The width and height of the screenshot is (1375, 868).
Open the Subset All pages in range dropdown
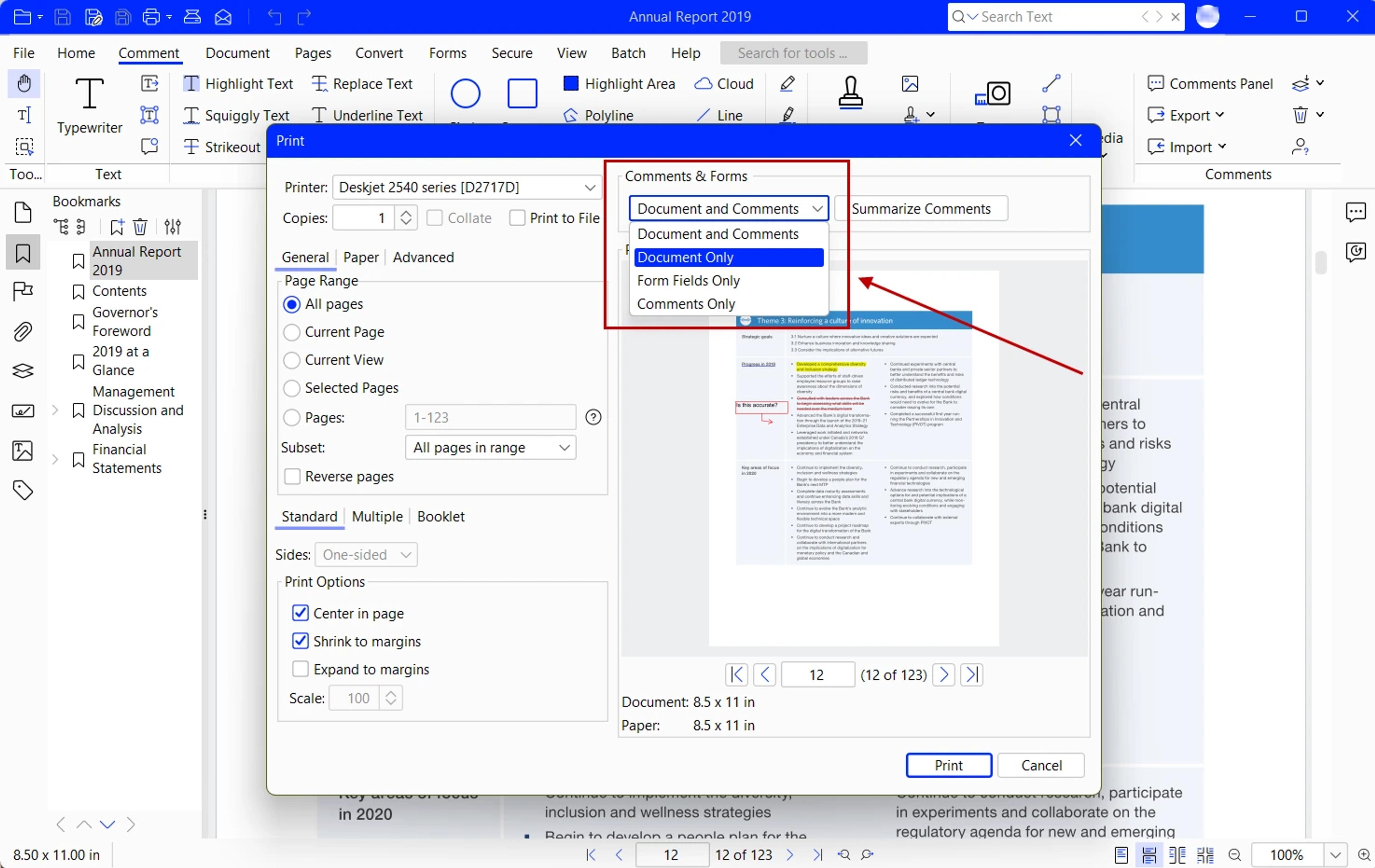[x=491, y=447]
